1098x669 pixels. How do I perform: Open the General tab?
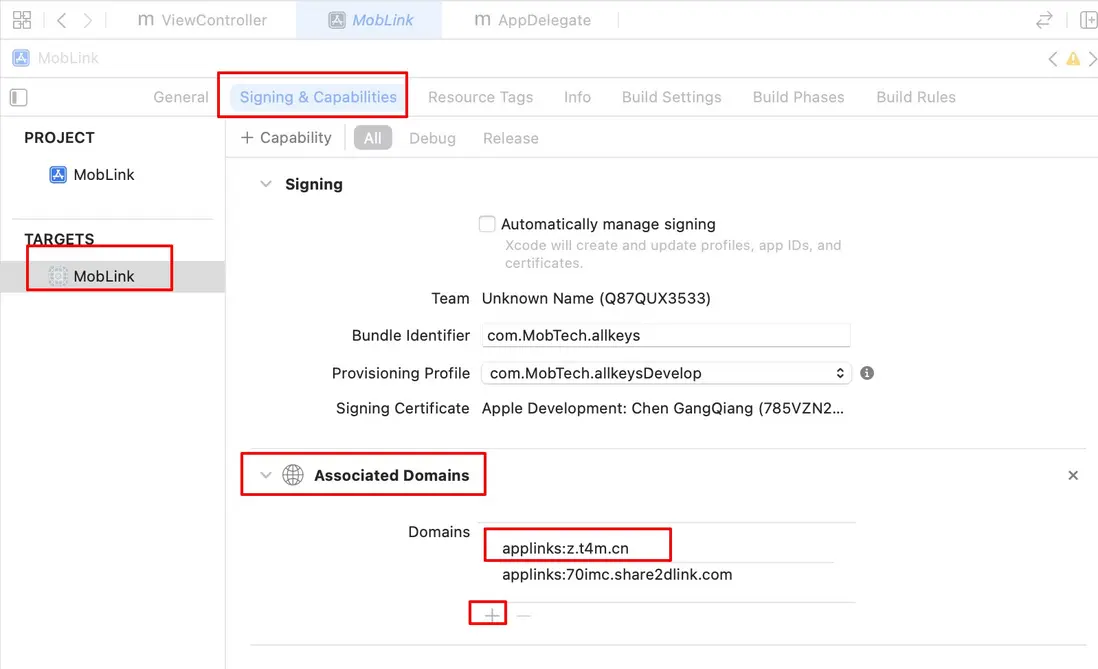pyautogui.click(x=181, y=97)
